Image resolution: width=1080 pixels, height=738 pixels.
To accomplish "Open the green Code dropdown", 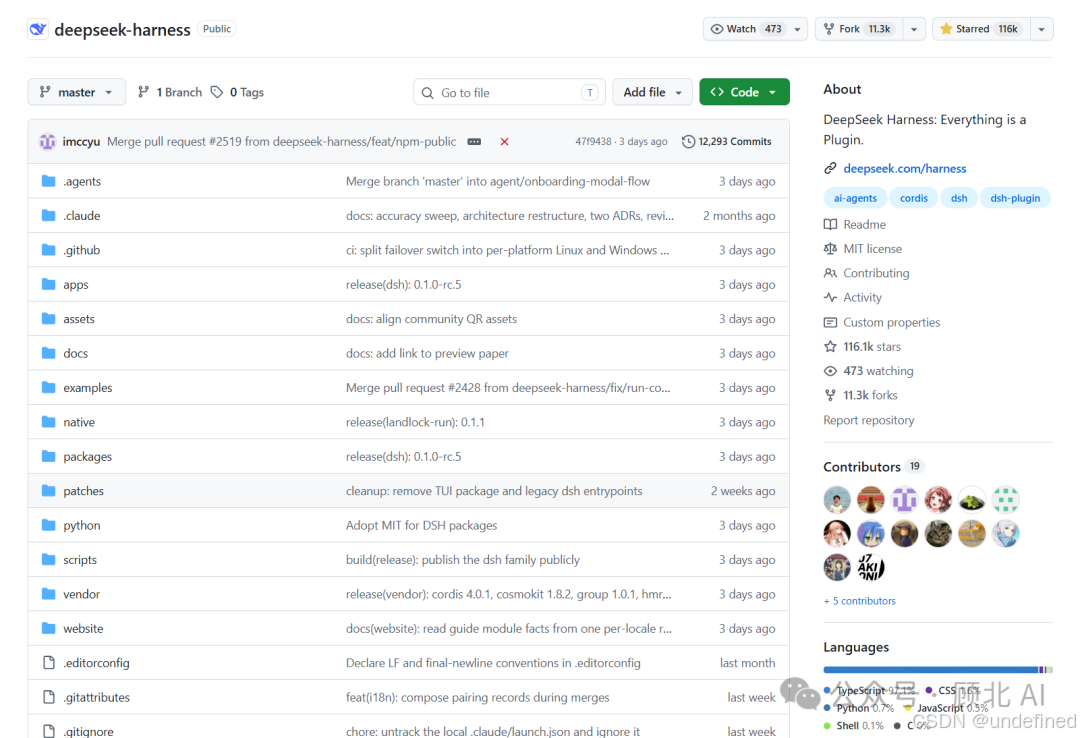I will (x=744, y=92).
